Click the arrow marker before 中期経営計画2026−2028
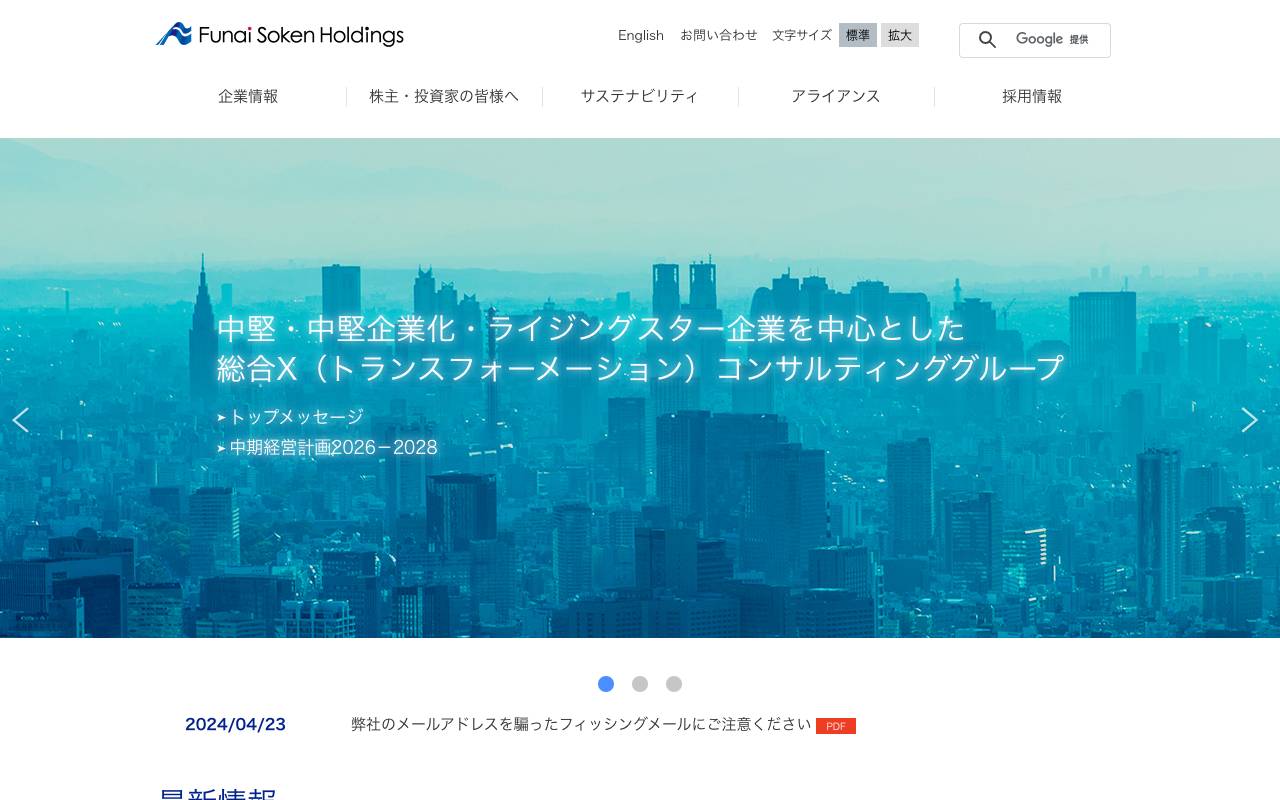The width and height of the screenshot is (1280, 800). [221, 448]
